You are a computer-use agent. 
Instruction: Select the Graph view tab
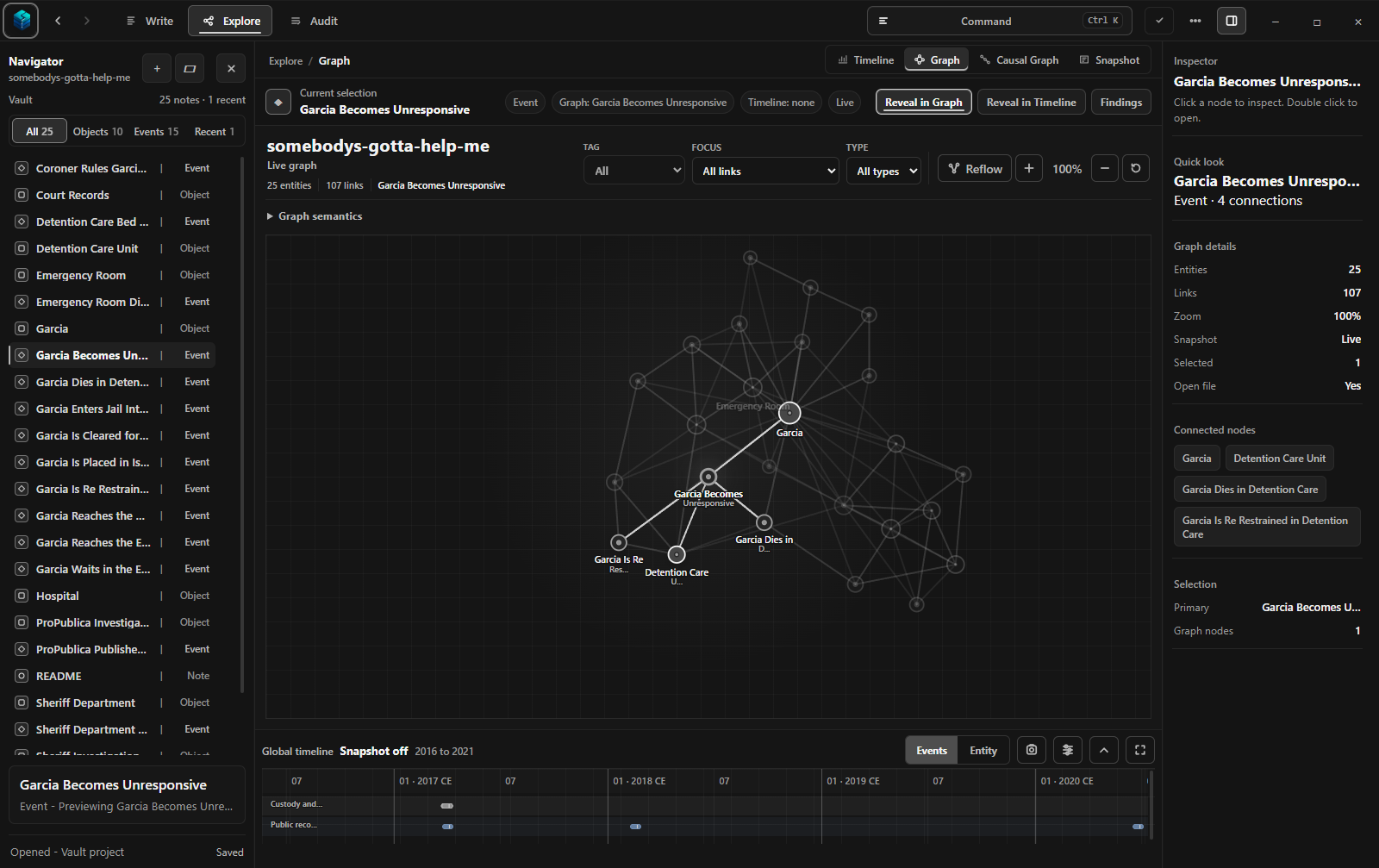click(937, 60)
